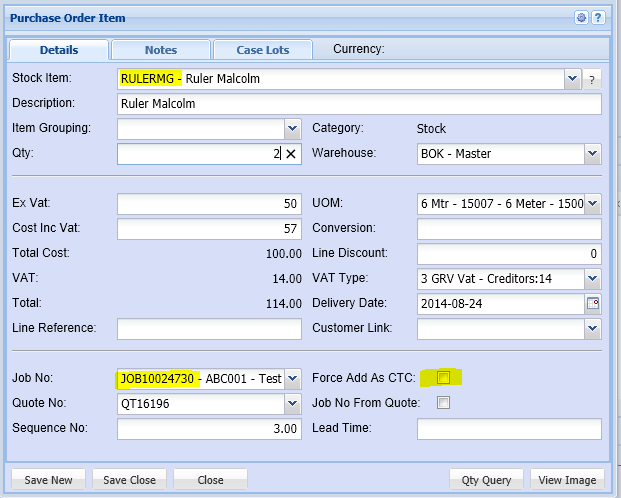Click the Stock Item lookup question button

(x=591, y=79)
